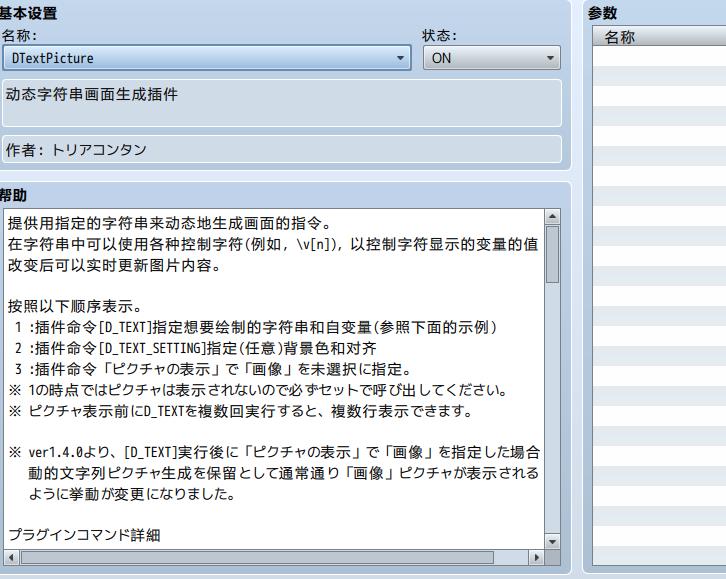Click the 名称 column header in parameters table
The image size is (726, 579).
(659, 37)
